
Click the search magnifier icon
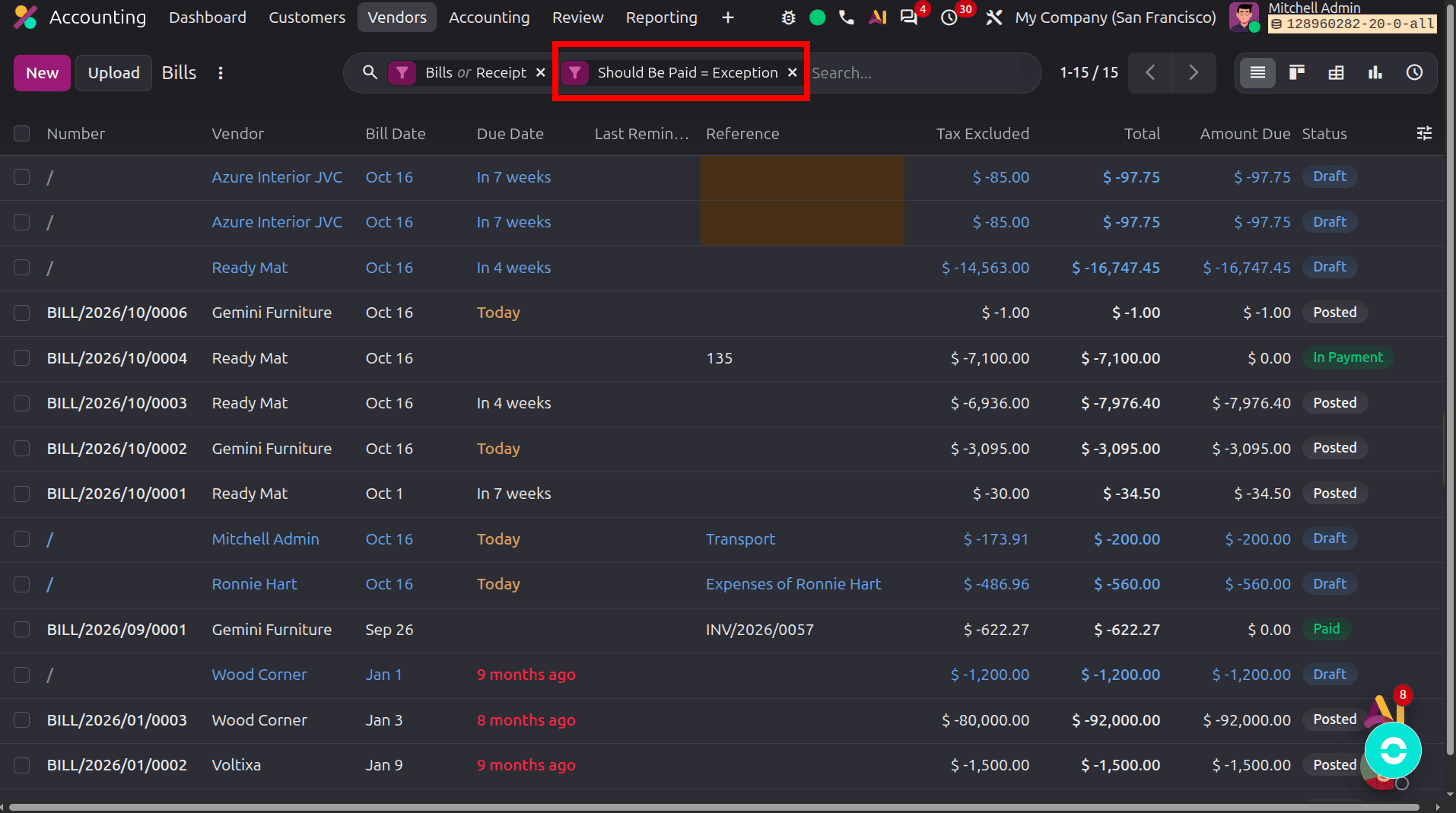pyautogui.click(x=370, y=72)
